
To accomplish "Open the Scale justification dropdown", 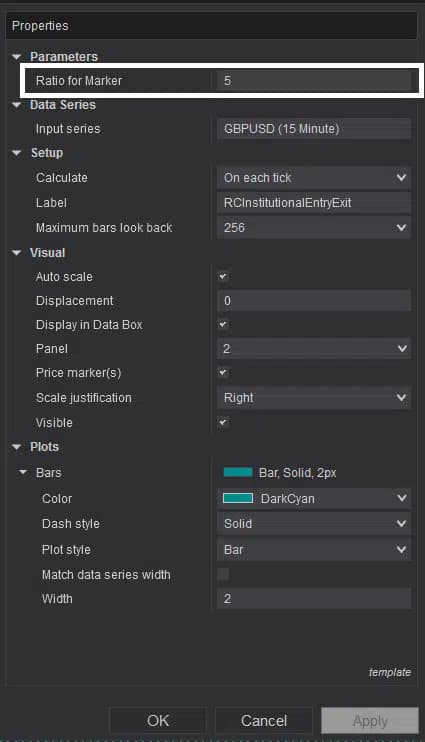I will click(x=314, y=398).
